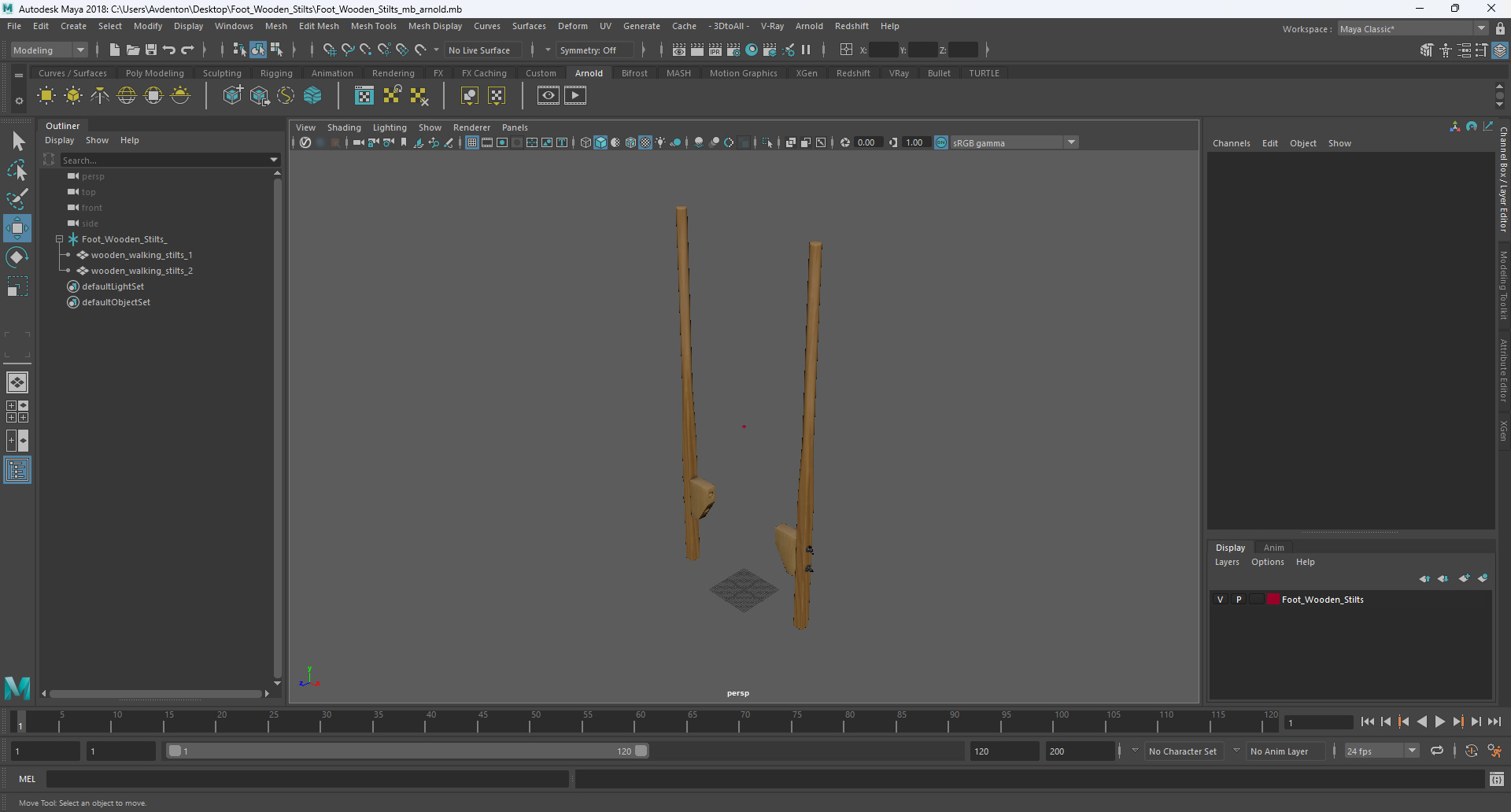Open the Arnold main menu
The width and height of the screenshot is (1511, 812).
tap(809, 26)
